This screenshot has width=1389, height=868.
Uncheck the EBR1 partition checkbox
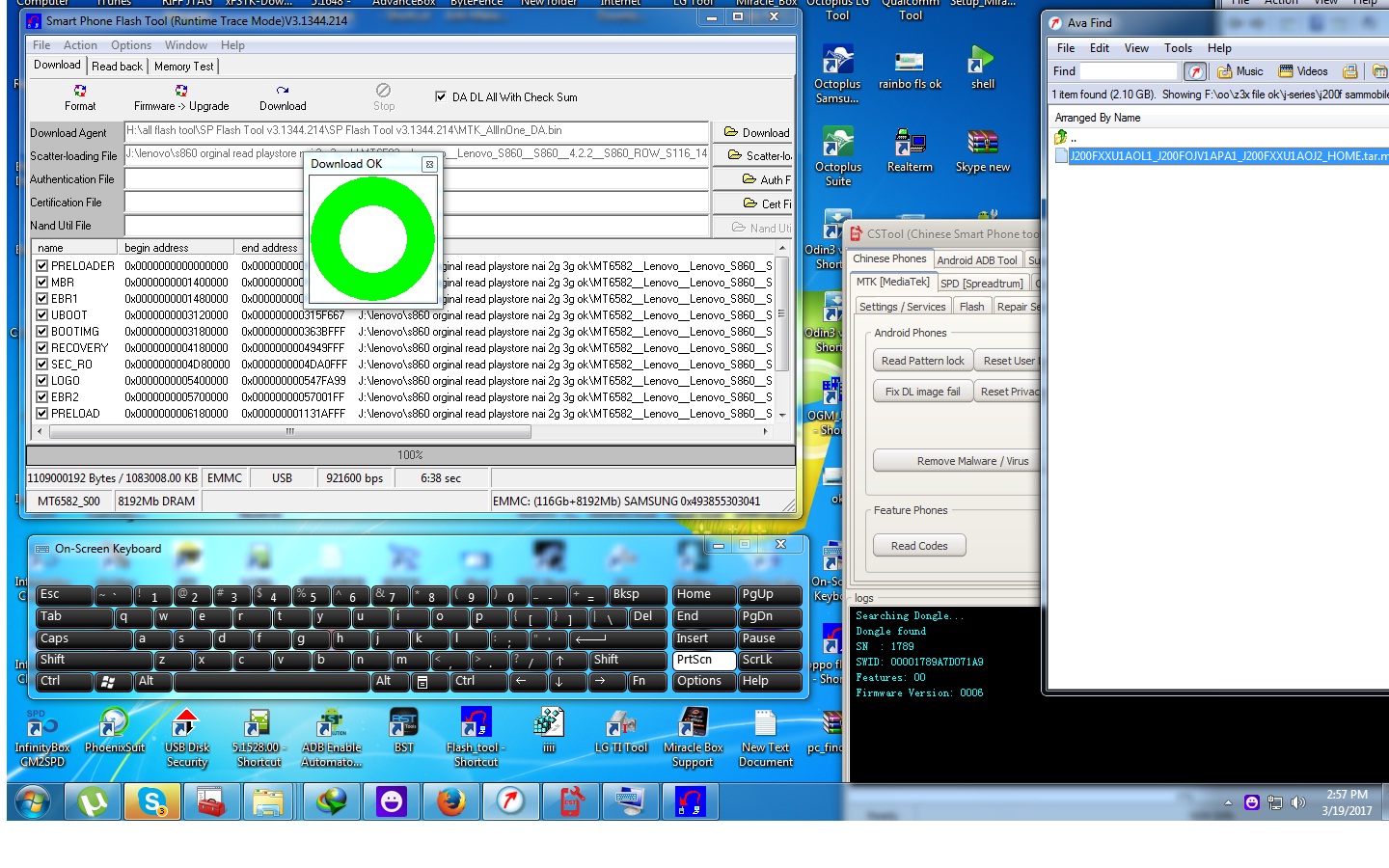[x=42, y=298]
